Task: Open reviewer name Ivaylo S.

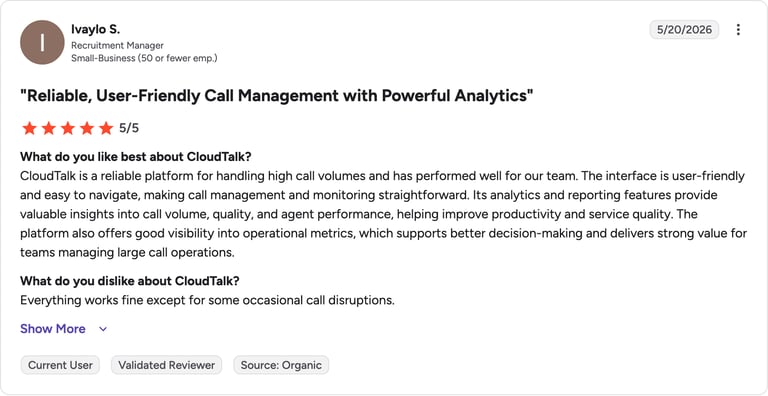Action: click(96, 29)
